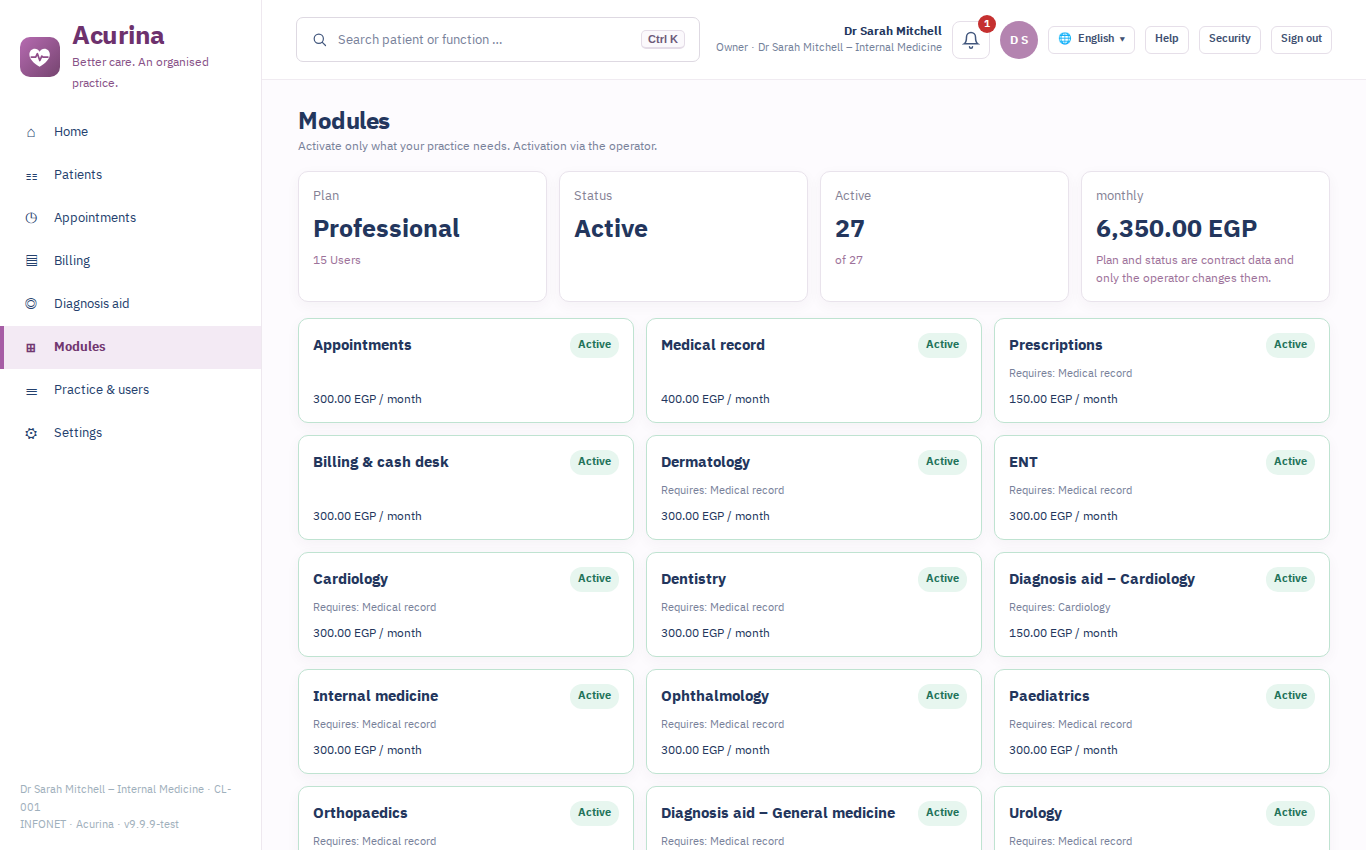Click Sign out

[1301, 39]
